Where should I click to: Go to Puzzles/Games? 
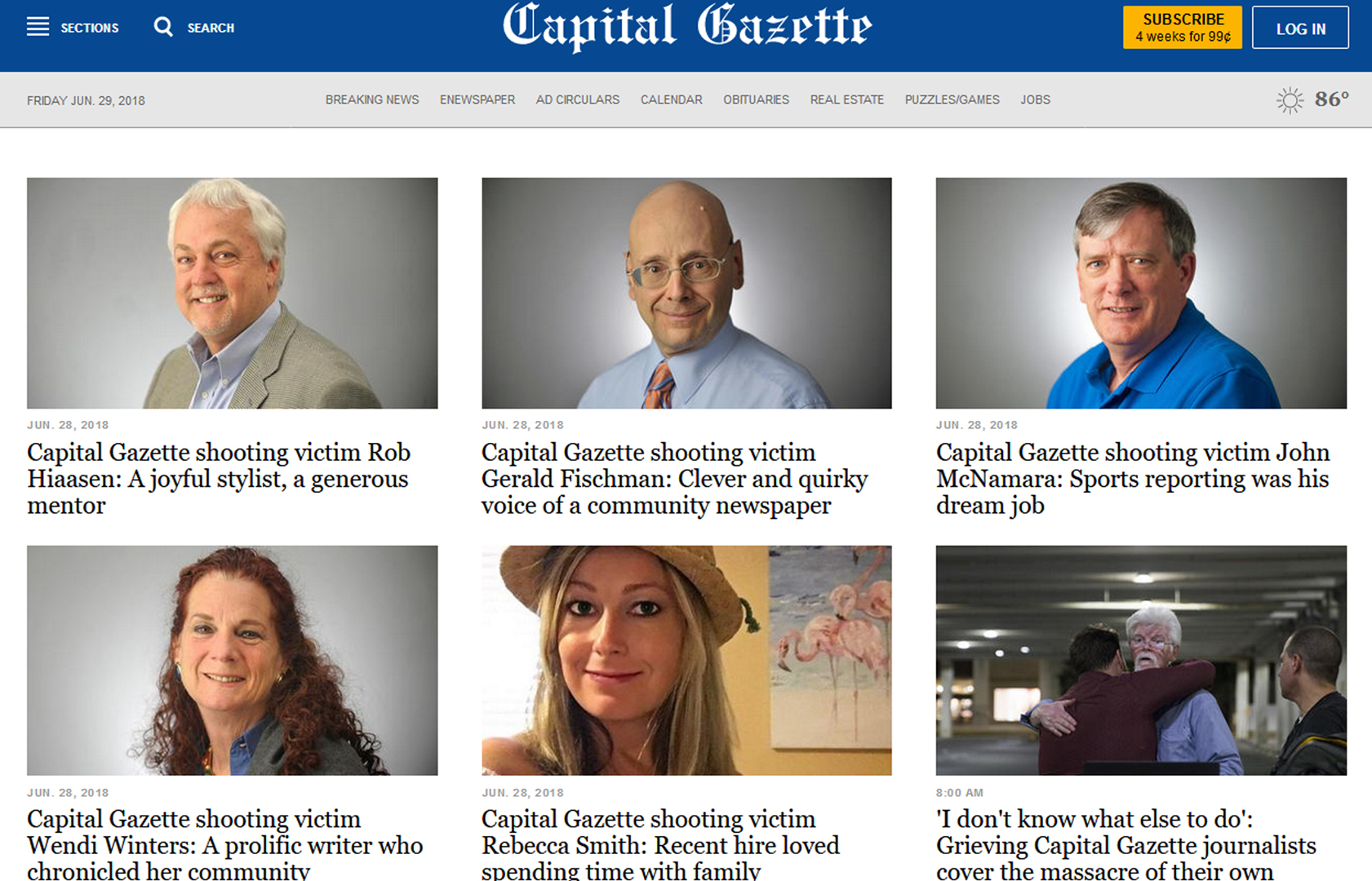(x=952, y=100)
